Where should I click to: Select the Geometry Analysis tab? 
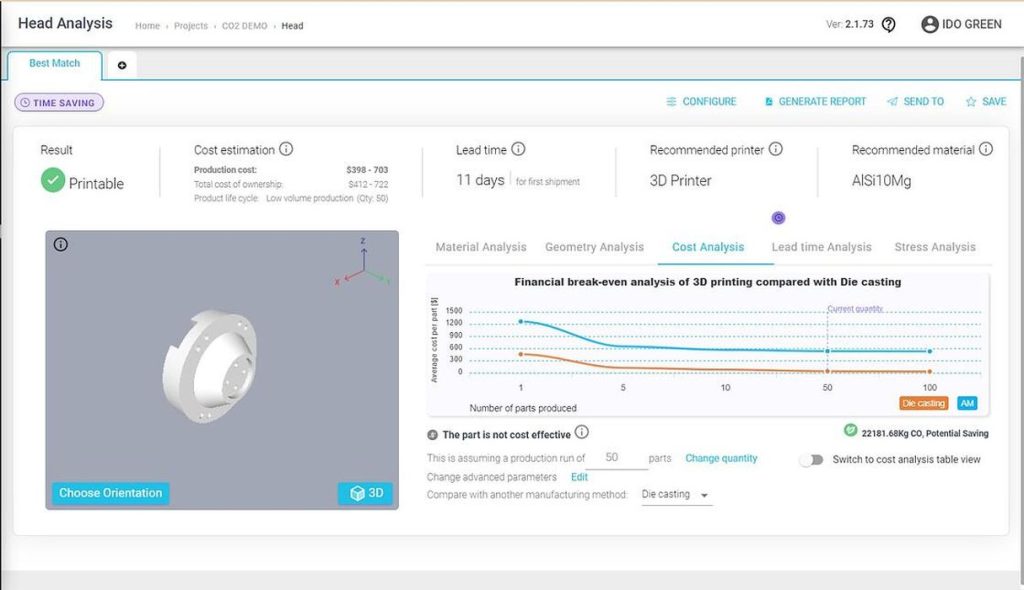594,247
